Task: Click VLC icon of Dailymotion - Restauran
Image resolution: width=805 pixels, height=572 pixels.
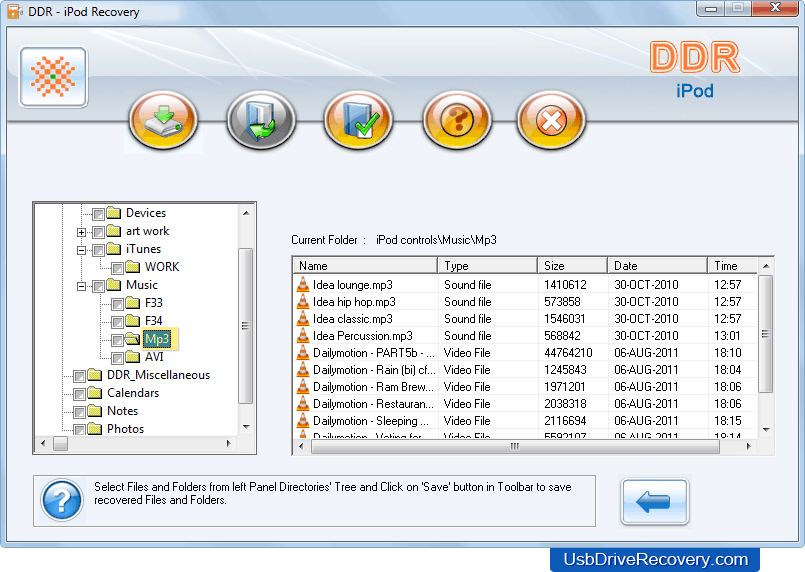Action: click(x=303, y=404)
